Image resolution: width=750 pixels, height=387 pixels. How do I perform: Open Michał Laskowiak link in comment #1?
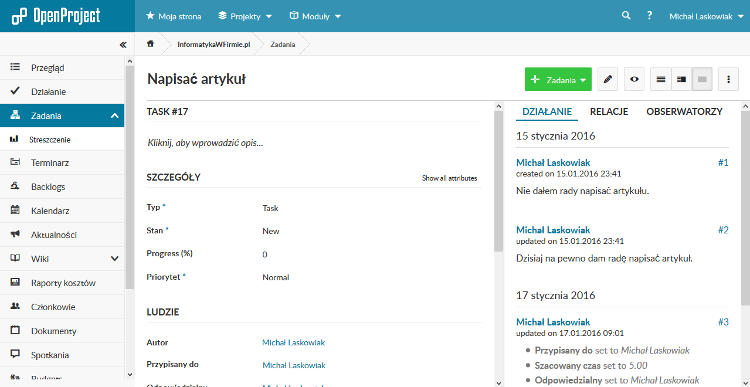(x=553, y=163)
